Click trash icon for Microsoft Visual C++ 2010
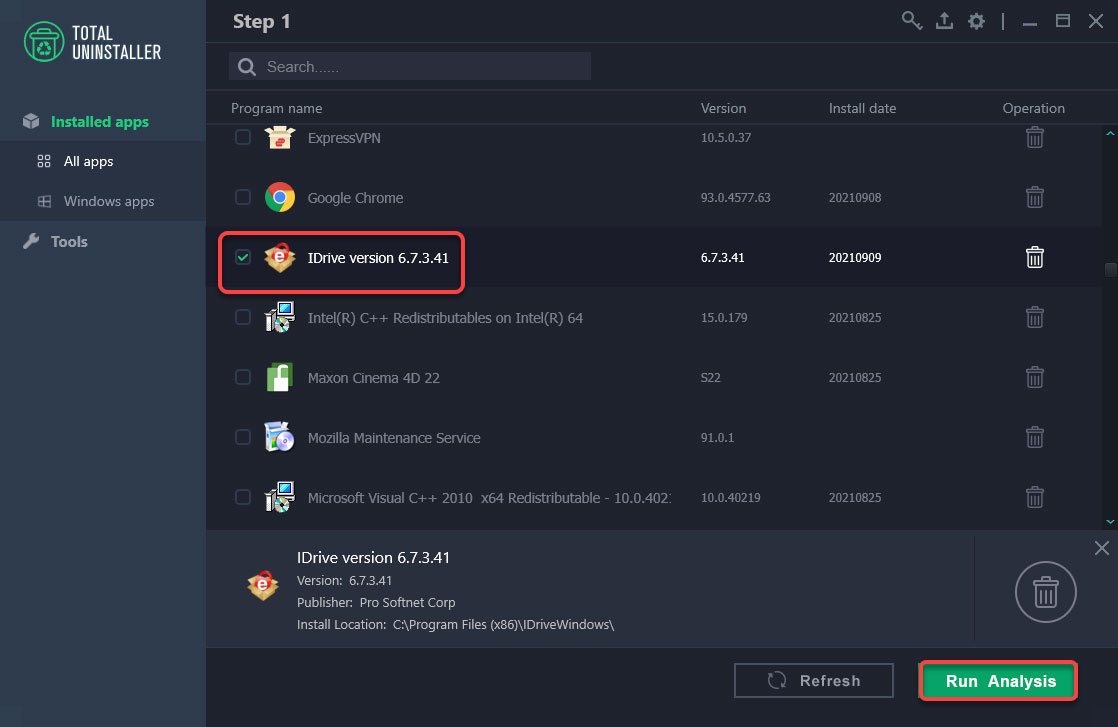1118x727 pixels. point(1035,496)
